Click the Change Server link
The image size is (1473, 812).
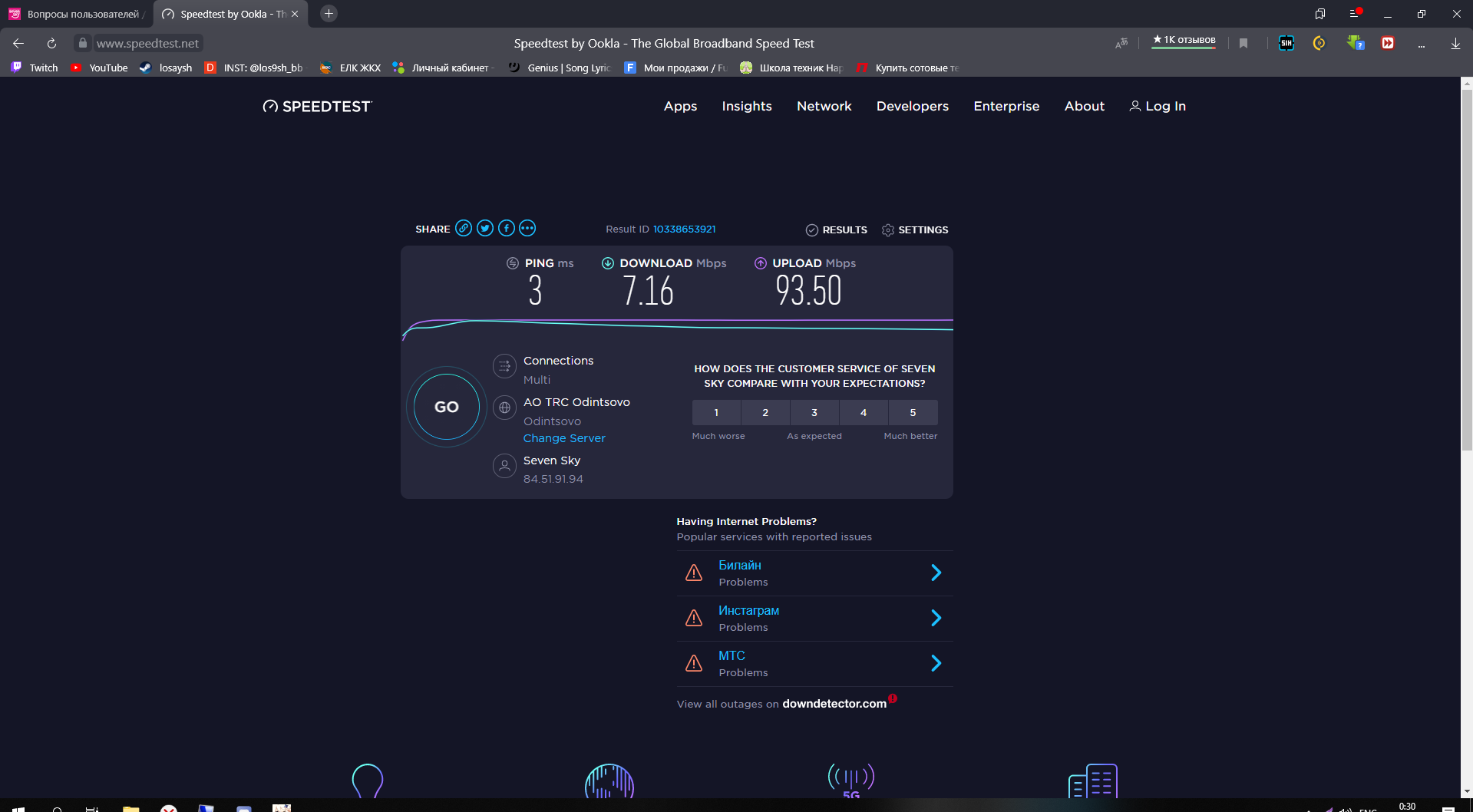coord(564,438)
